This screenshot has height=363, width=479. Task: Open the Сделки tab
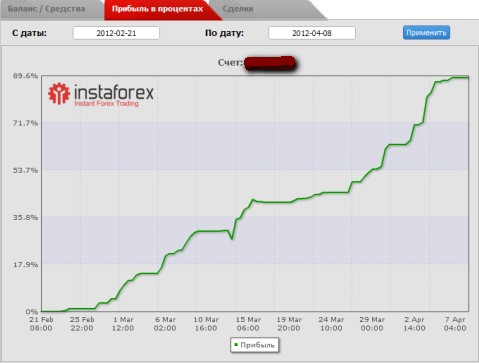pos(238,9)
